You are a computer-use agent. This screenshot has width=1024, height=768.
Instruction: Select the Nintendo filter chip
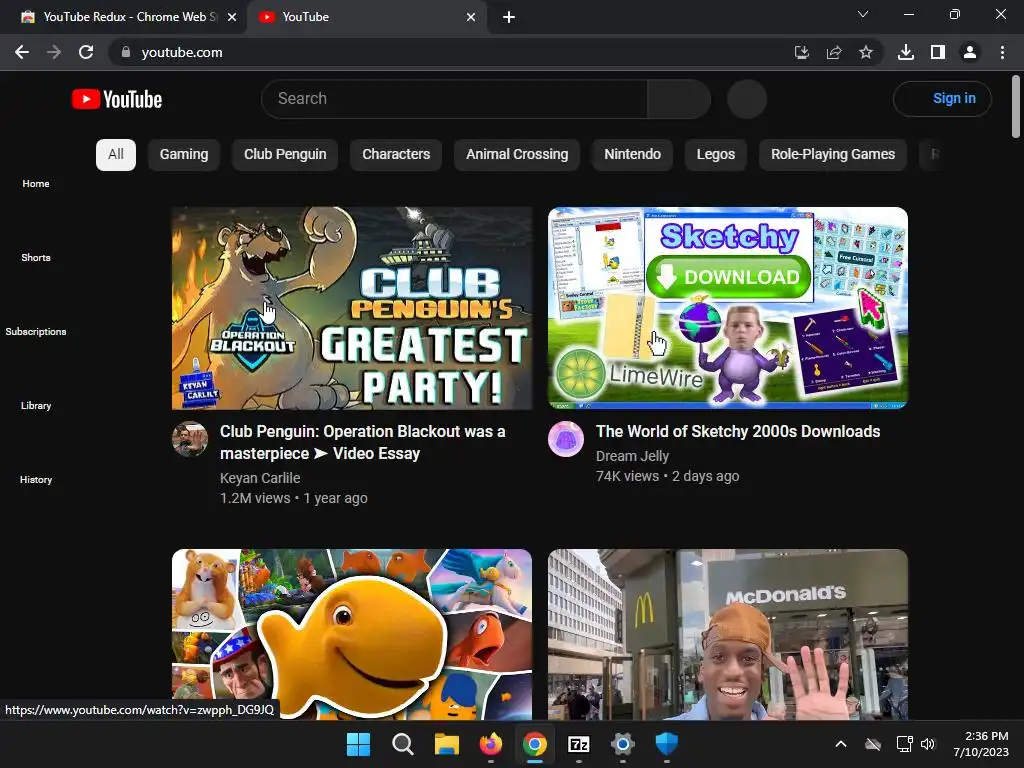(632, 155)
